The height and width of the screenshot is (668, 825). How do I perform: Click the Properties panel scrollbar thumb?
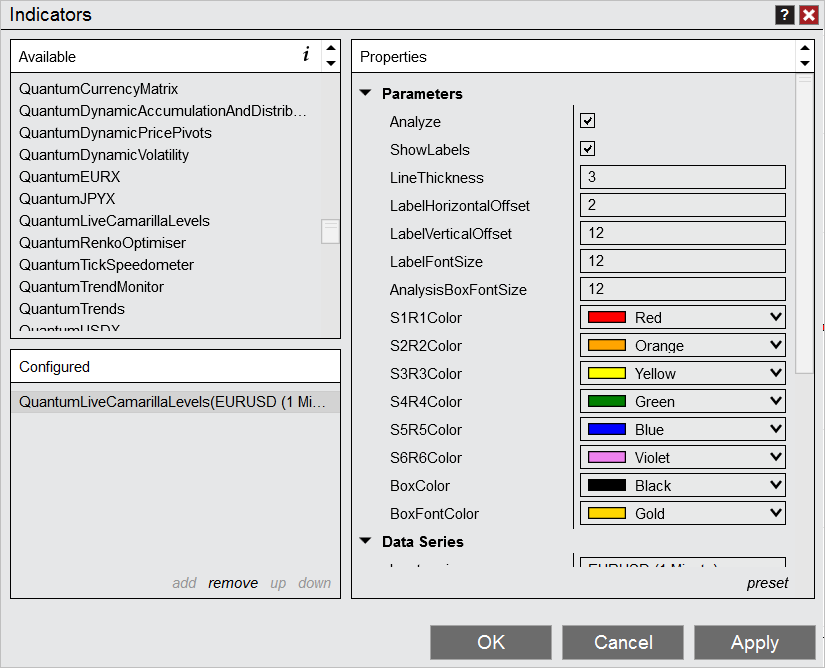804,223
